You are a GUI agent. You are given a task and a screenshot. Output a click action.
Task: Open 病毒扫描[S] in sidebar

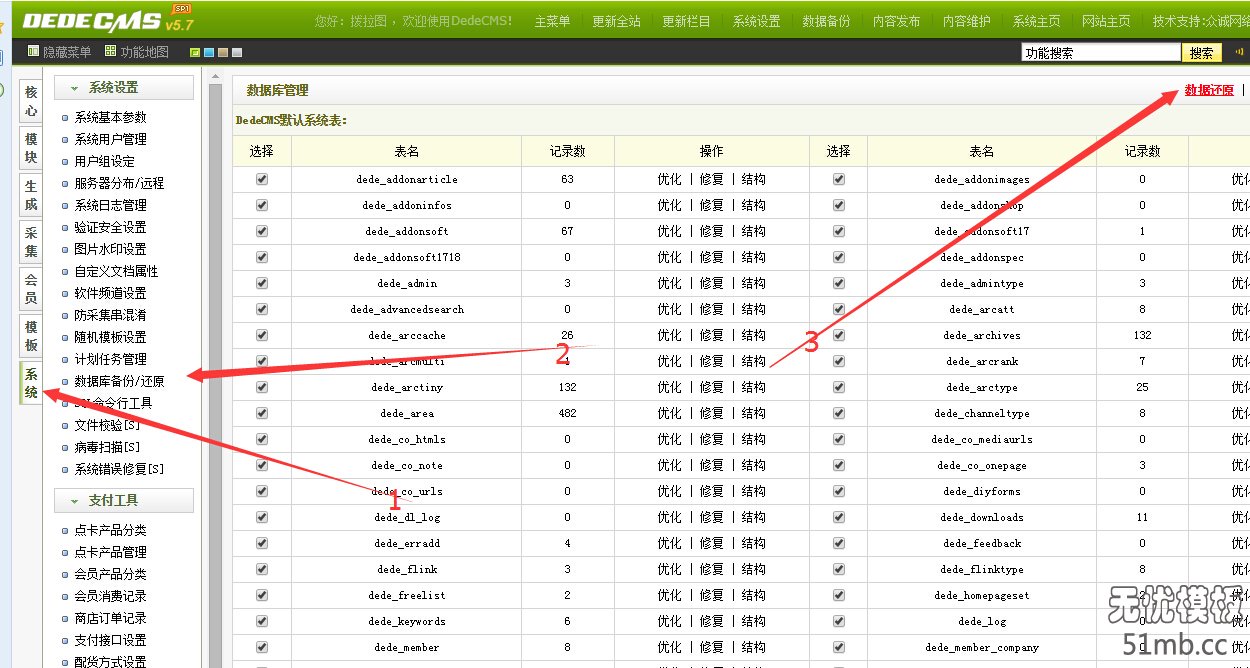107,447
